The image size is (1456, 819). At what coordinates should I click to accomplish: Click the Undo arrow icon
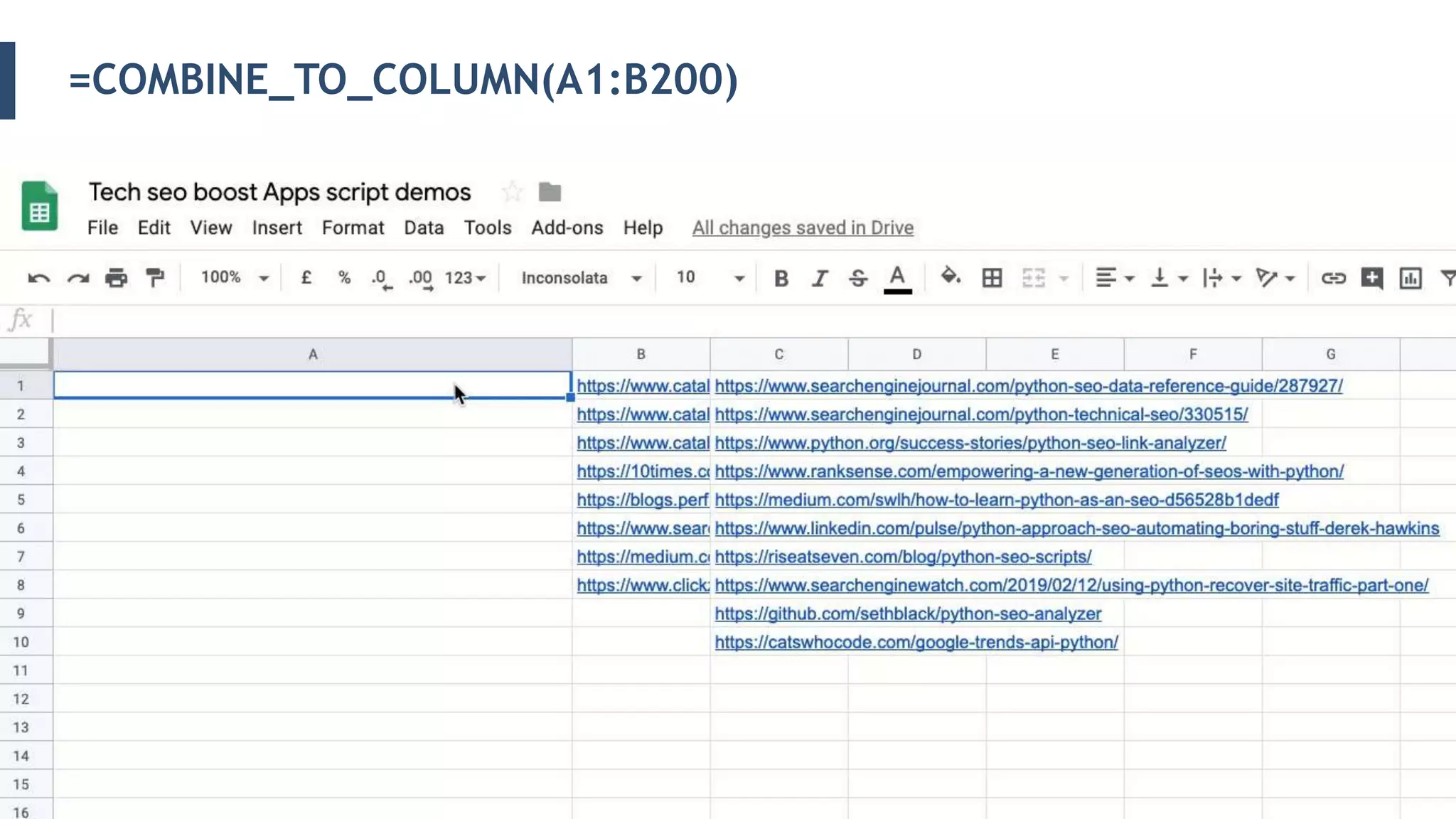pyautogui.click(x=39, y=278)
